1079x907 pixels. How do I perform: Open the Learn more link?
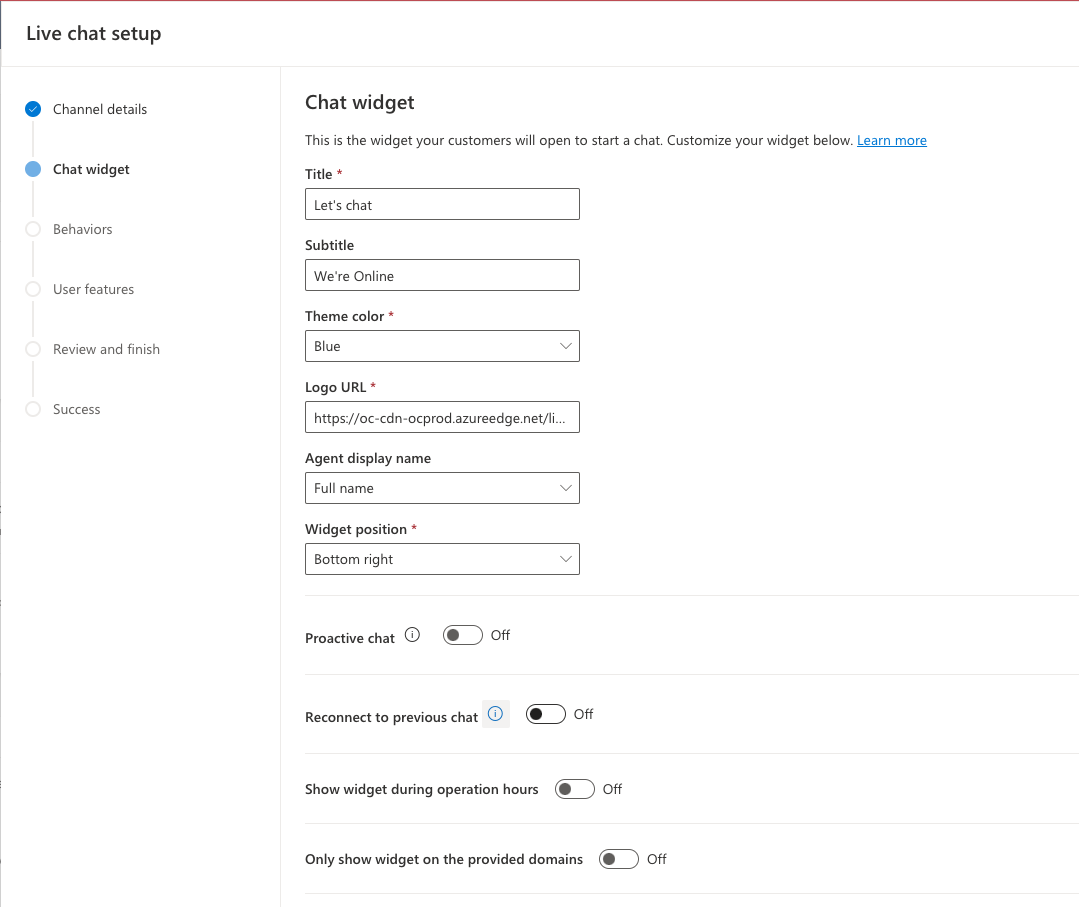[892, 140]
